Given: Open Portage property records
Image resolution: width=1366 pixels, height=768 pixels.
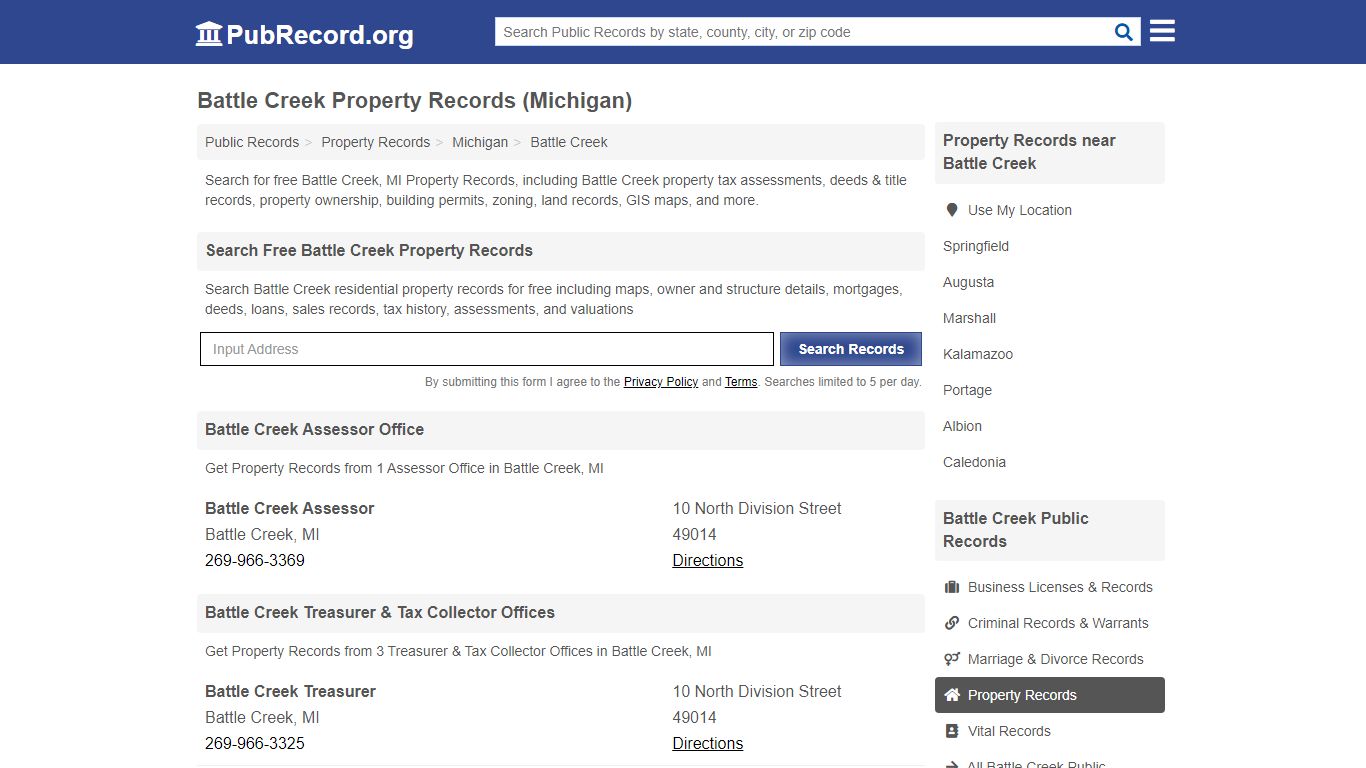Looking at the screenshot, I should pos(967,390).
